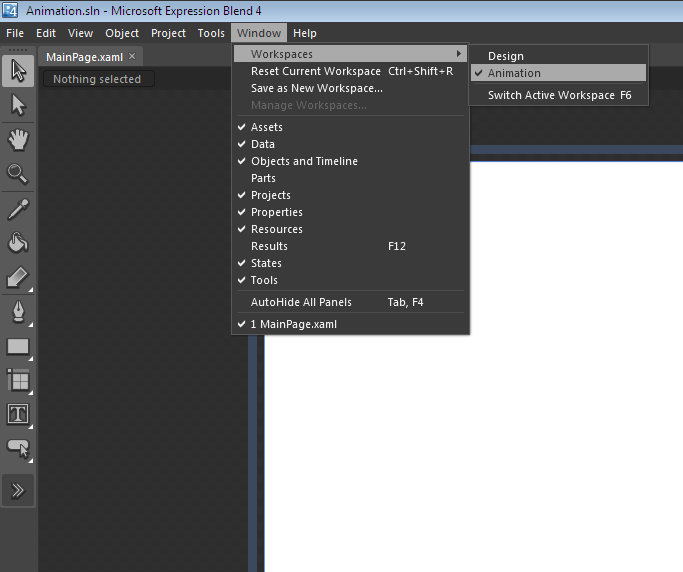Click AutoHide All Panels
This screenshot has width=683, height=572.
(351, 302)
